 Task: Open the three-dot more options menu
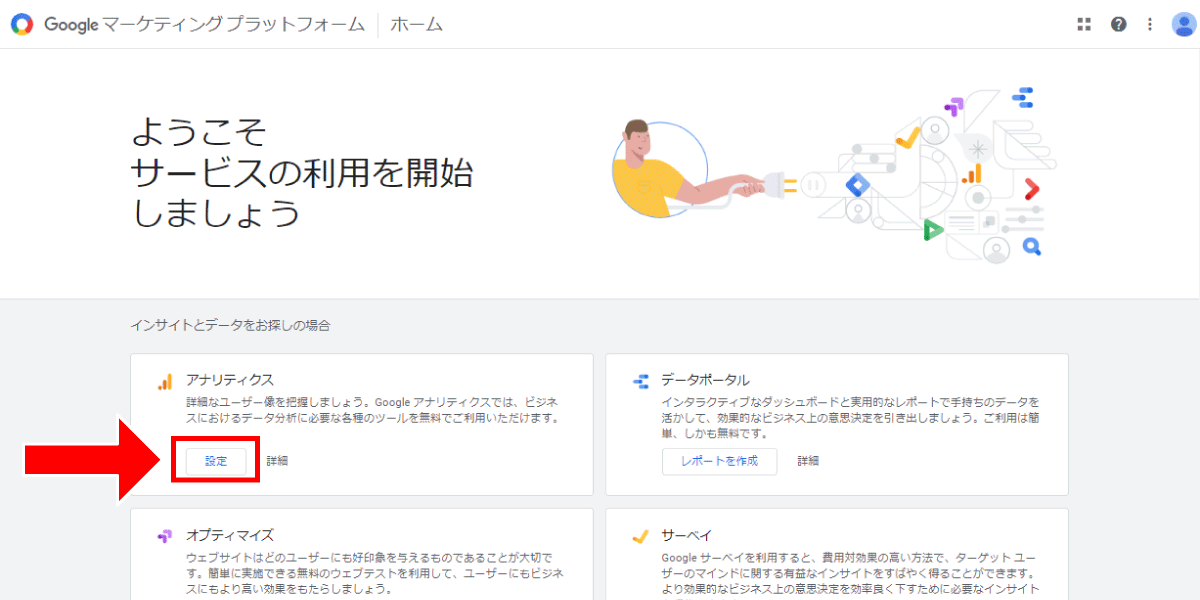point(1150,24)
